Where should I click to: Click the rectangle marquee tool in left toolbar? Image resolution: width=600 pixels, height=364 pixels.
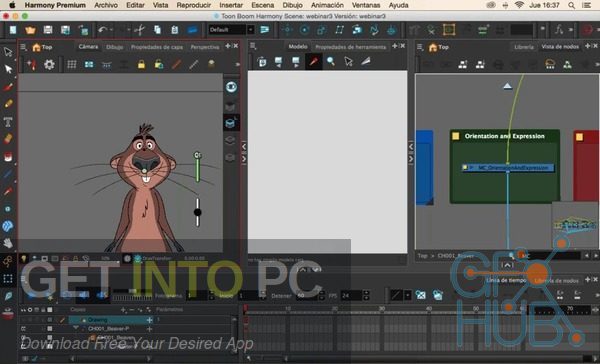[x=8, y=278]
